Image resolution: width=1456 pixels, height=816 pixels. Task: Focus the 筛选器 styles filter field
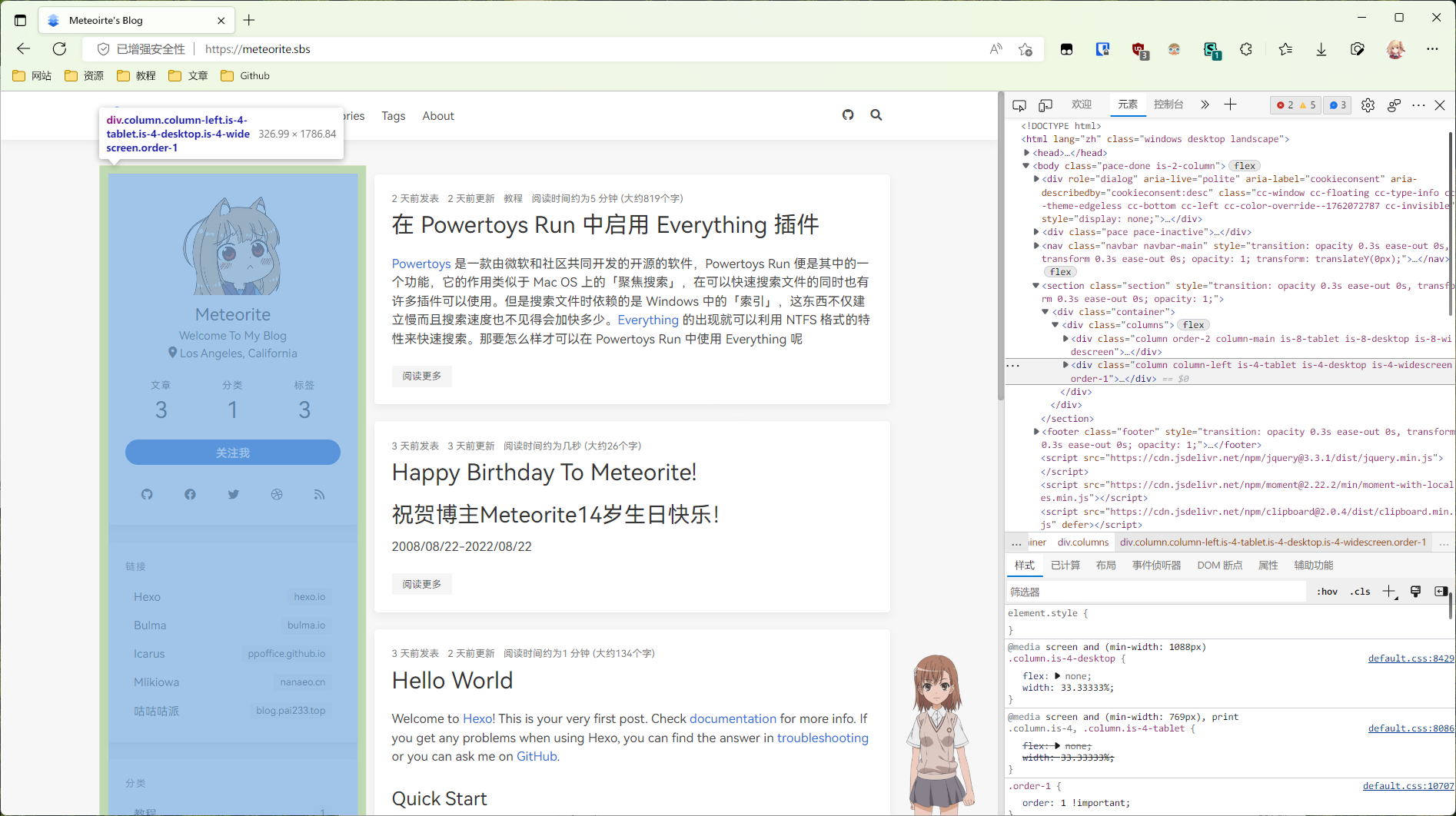(1153, 592)
